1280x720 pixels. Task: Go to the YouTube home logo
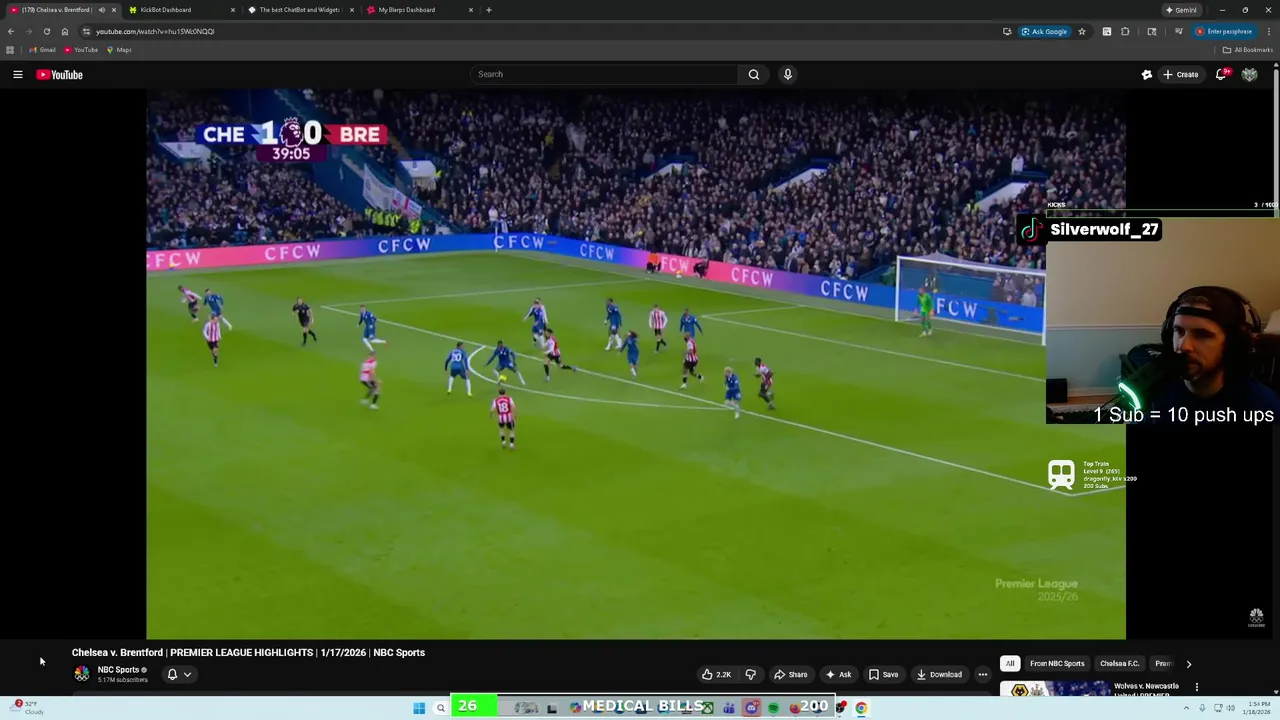[60, 74]
